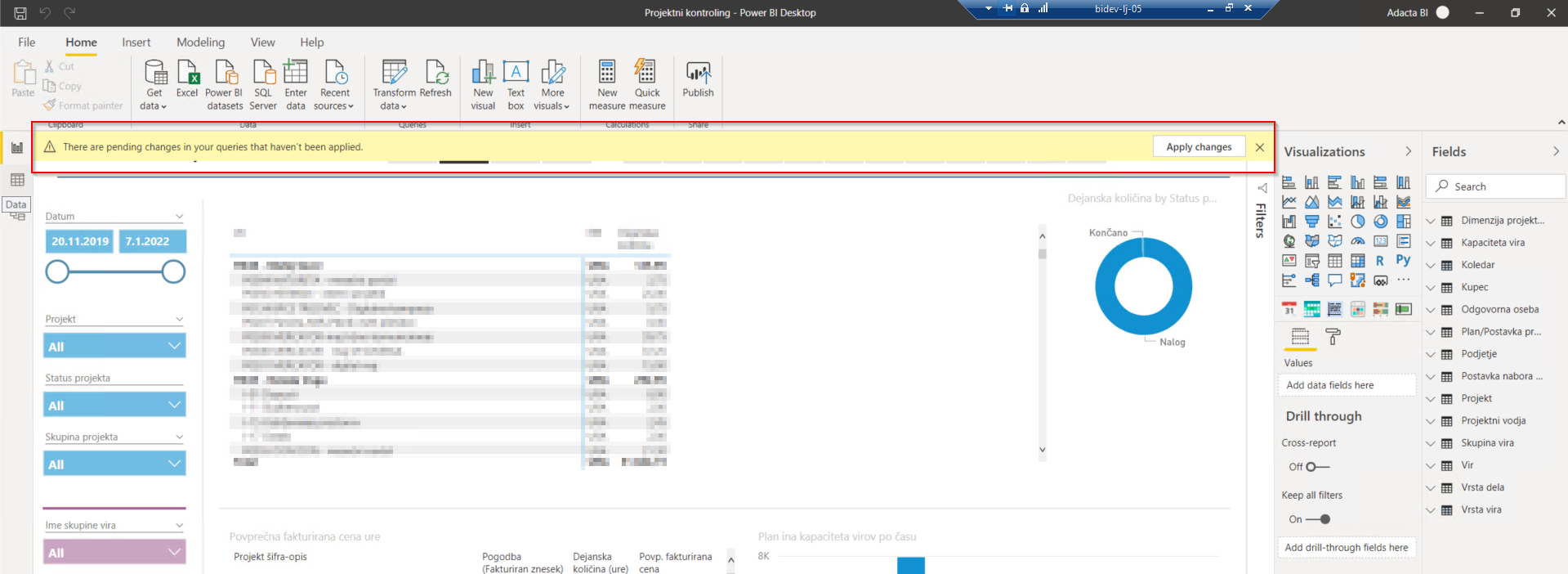The width and height of the screenshot is (1568, 574).
Task: Select the Scatter chart visual
Action: click(1334, 222)
